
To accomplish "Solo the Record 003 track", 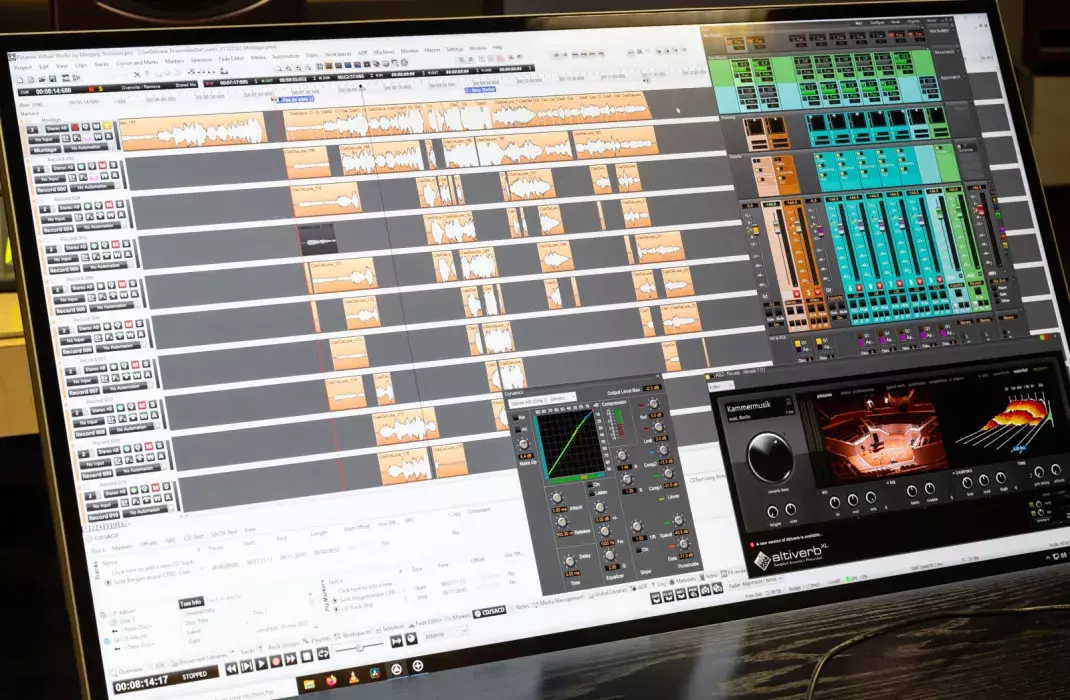I will tap(113, 164).
